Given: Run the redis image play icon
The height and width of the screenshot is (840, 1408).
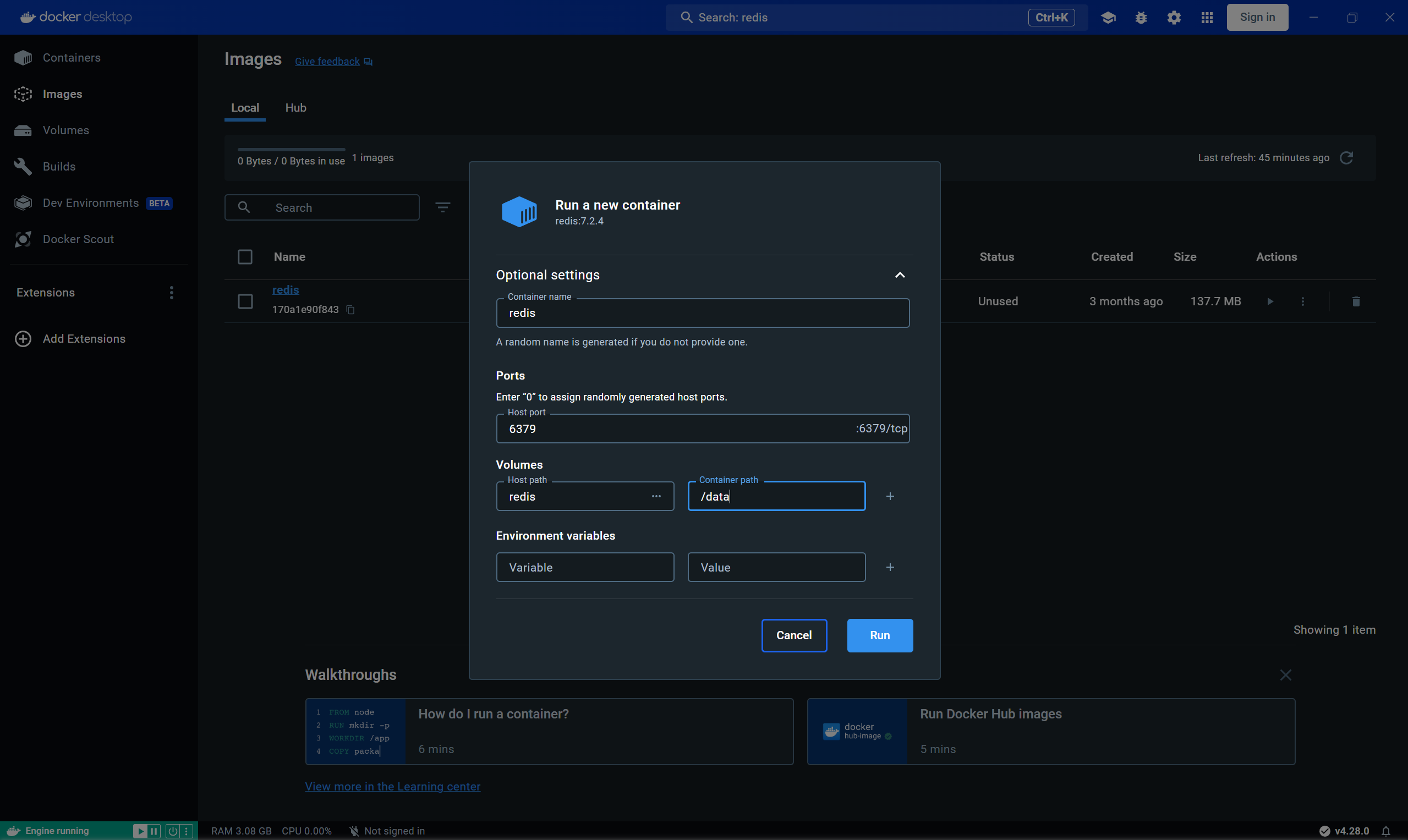Looking at the screenshot, I should click(1270, 301).
